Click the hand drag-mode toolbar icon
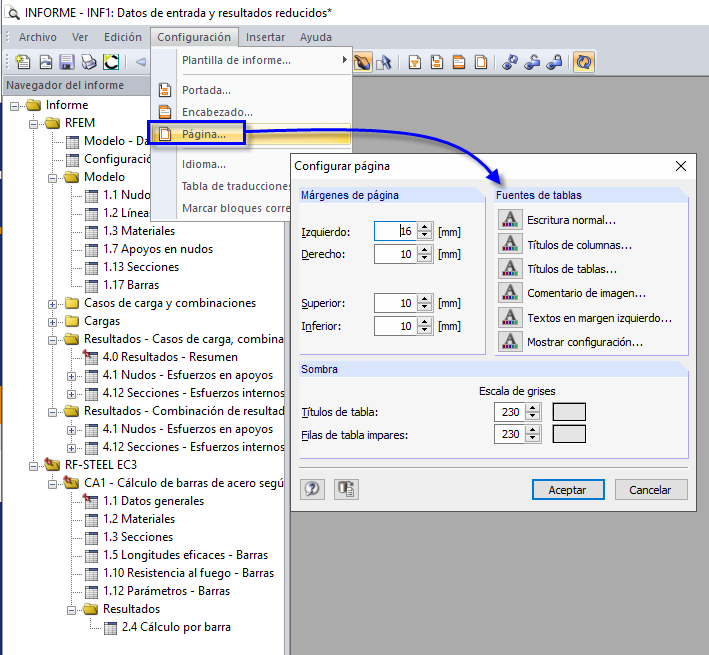Viewport: 709px width, 655px height. click(362, 62)
